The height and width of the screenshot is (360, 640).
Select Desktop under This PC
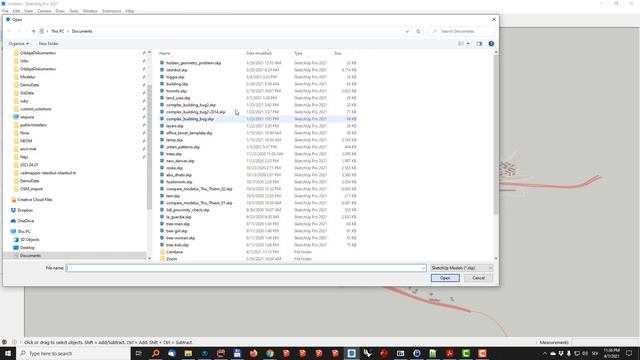pyautogui.click(x=27, y=248)
